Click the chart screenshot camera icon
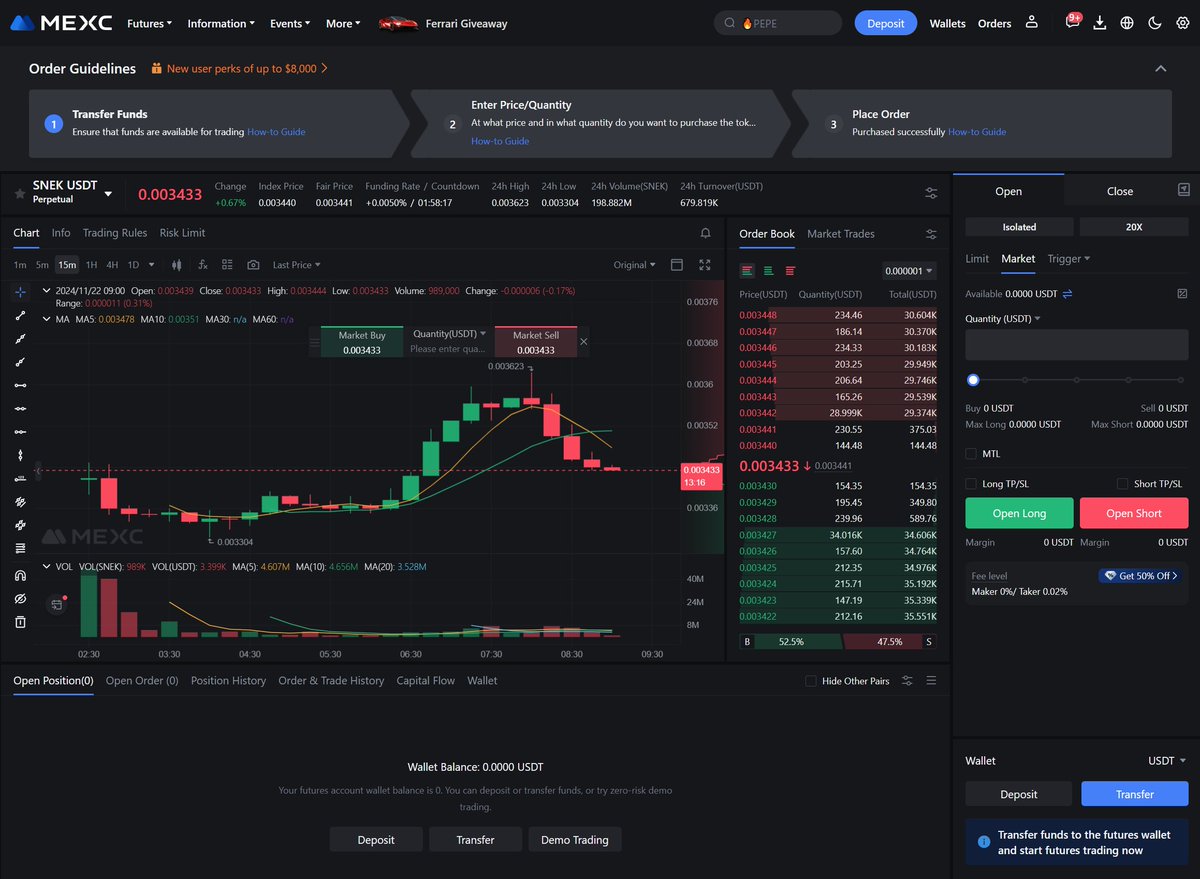The image size is (1200, 879). (x=253, y=265)
